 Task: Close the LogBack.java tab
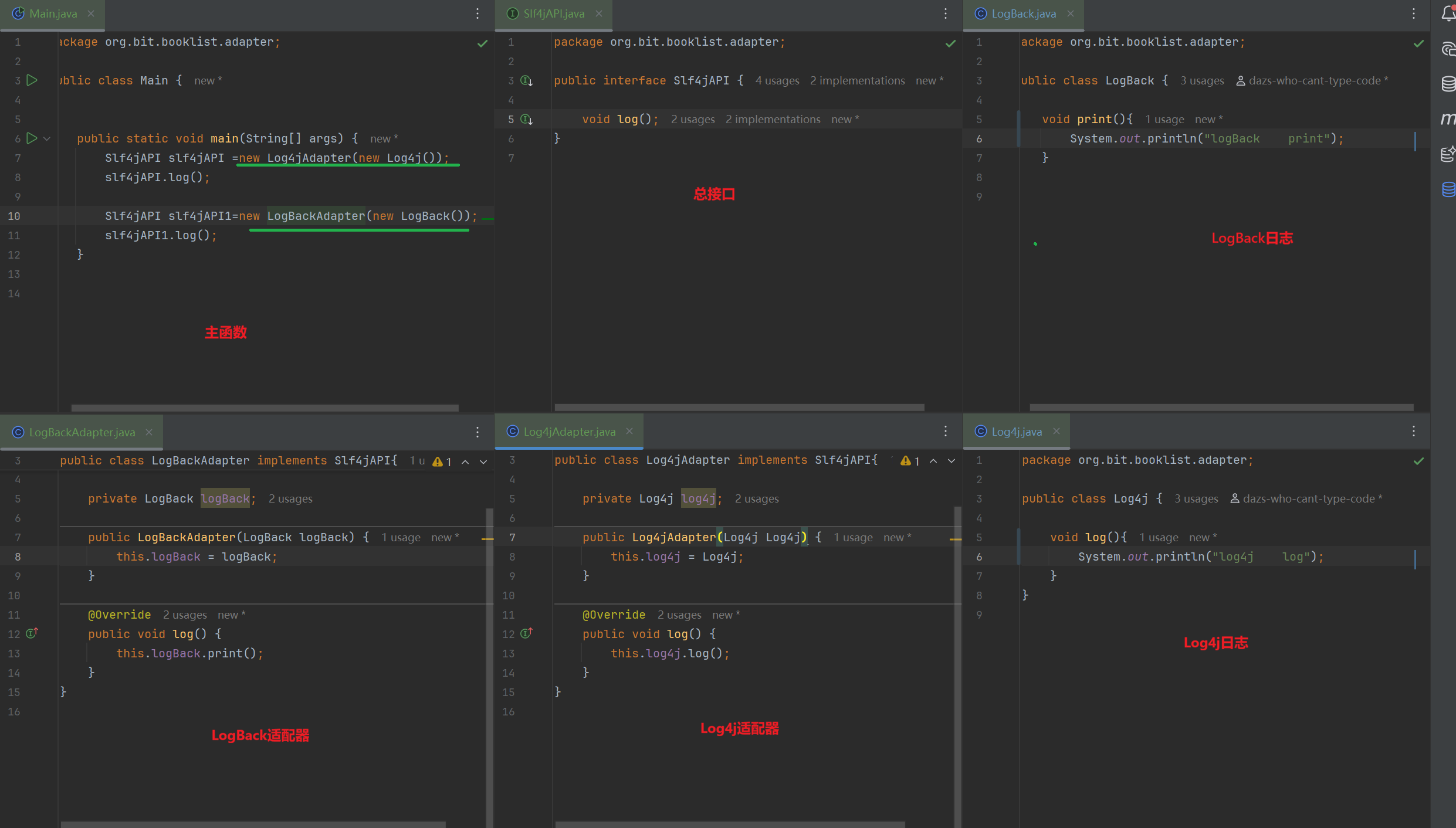[1071, 13]
